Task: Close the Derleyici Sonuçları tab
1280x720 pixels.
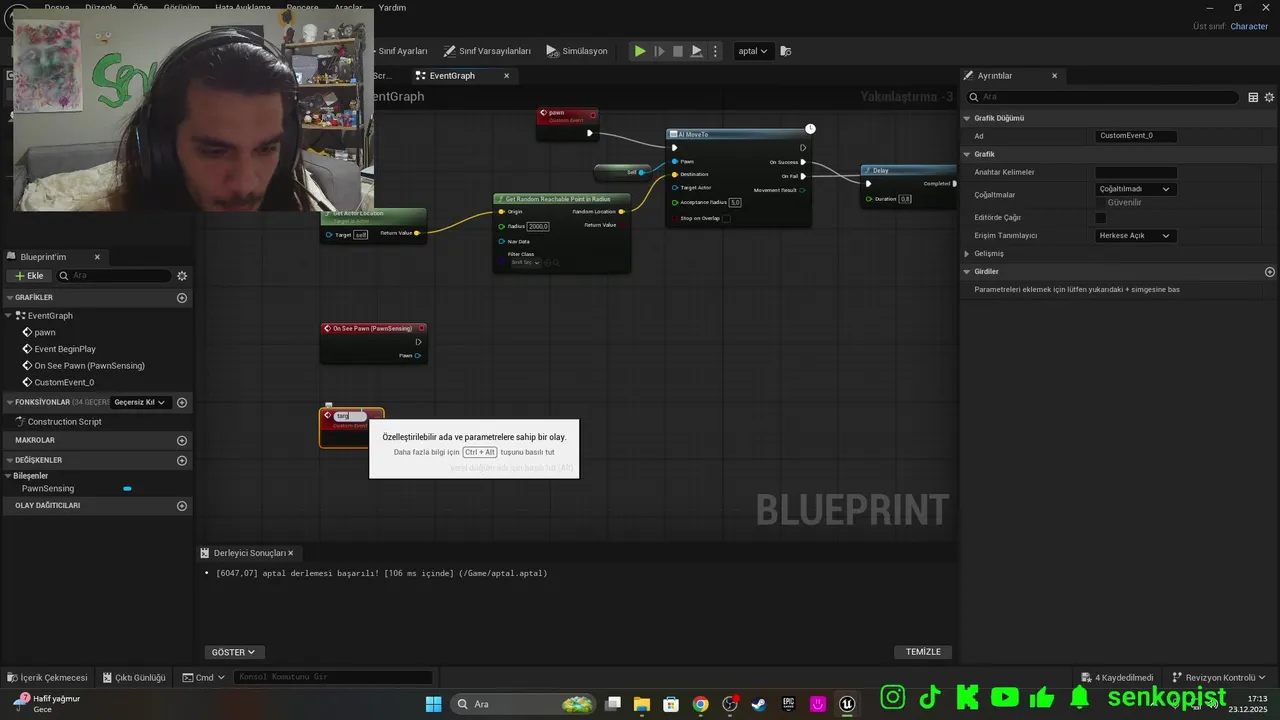Action: tap(291, 553)
